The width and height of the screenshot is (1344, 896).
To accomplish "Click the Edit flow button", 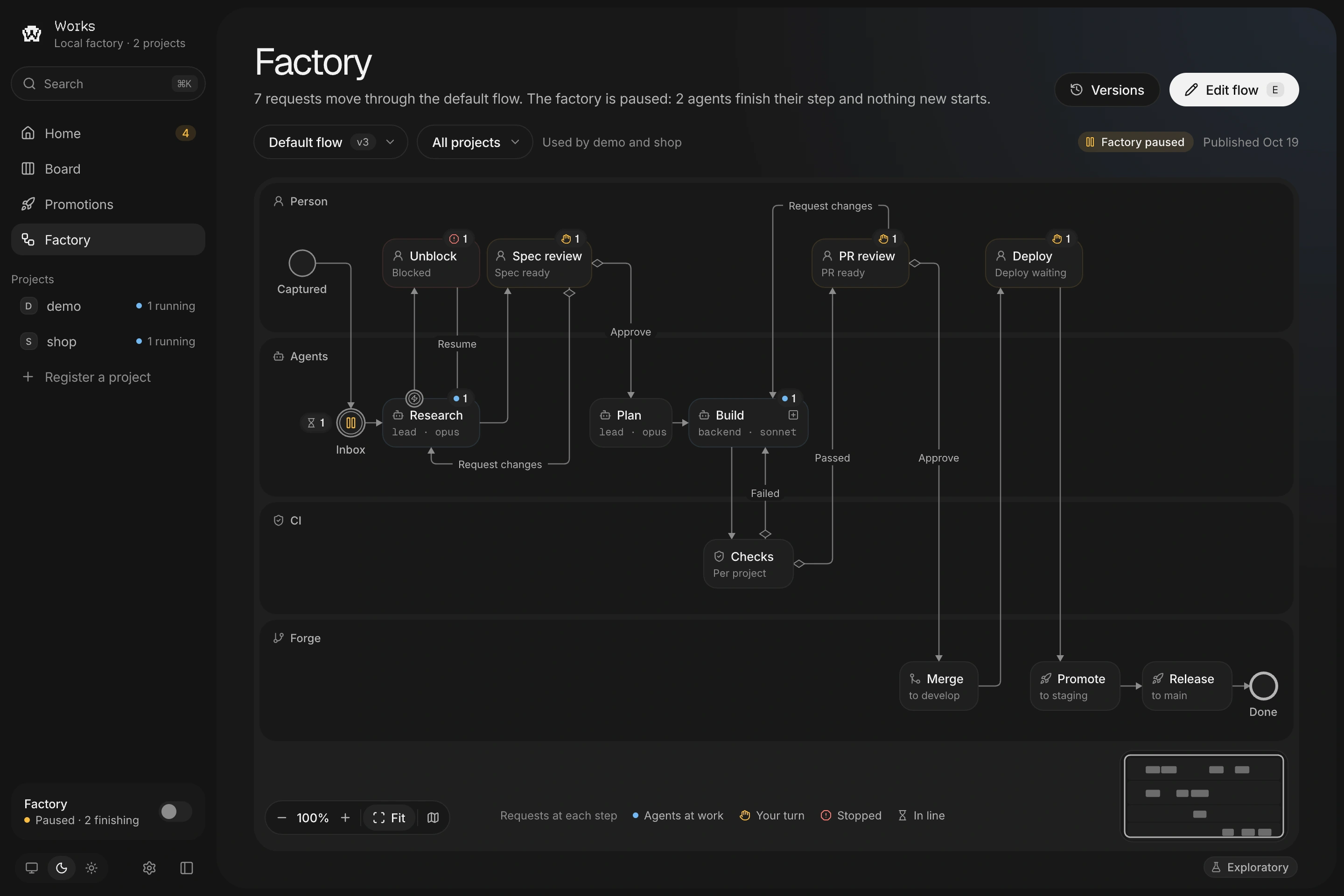I will coord(1234,90).
